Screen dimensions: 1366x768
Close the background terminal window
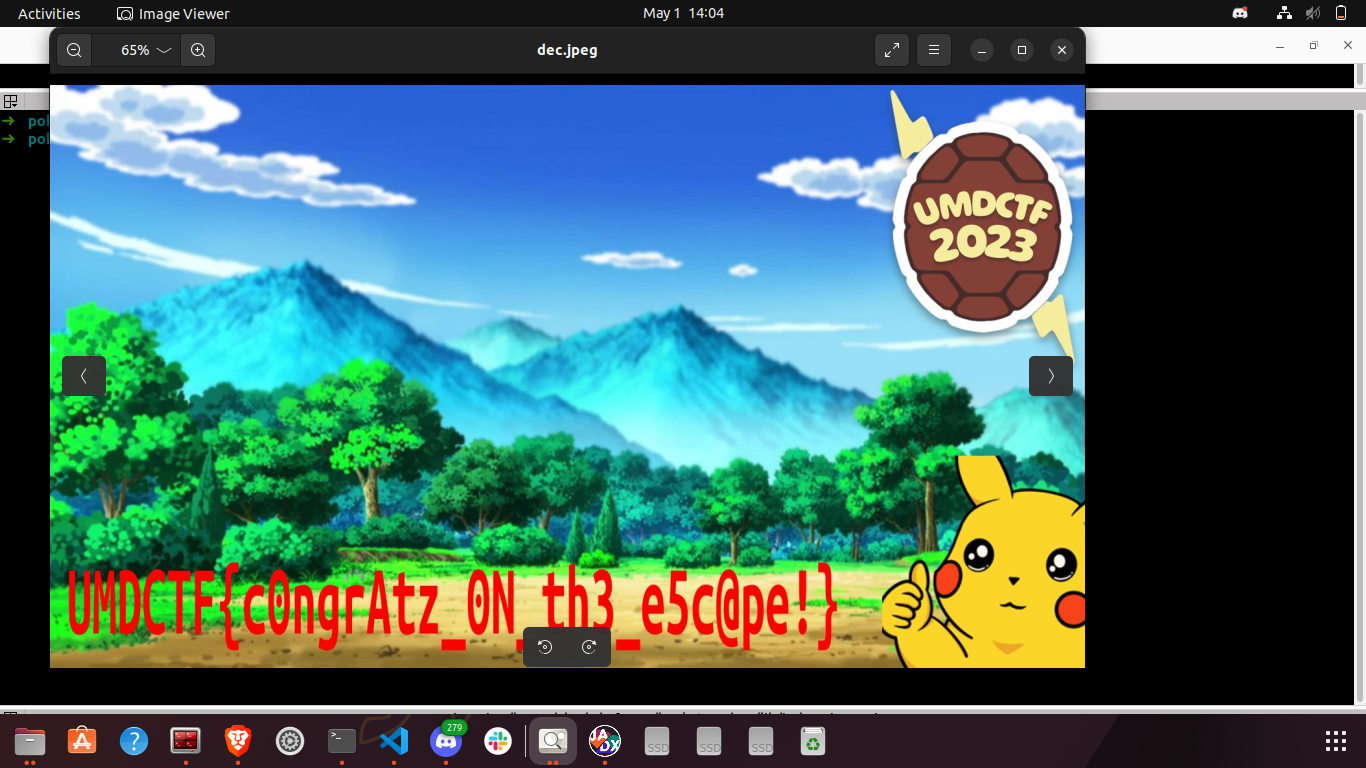coord(1347,46)
